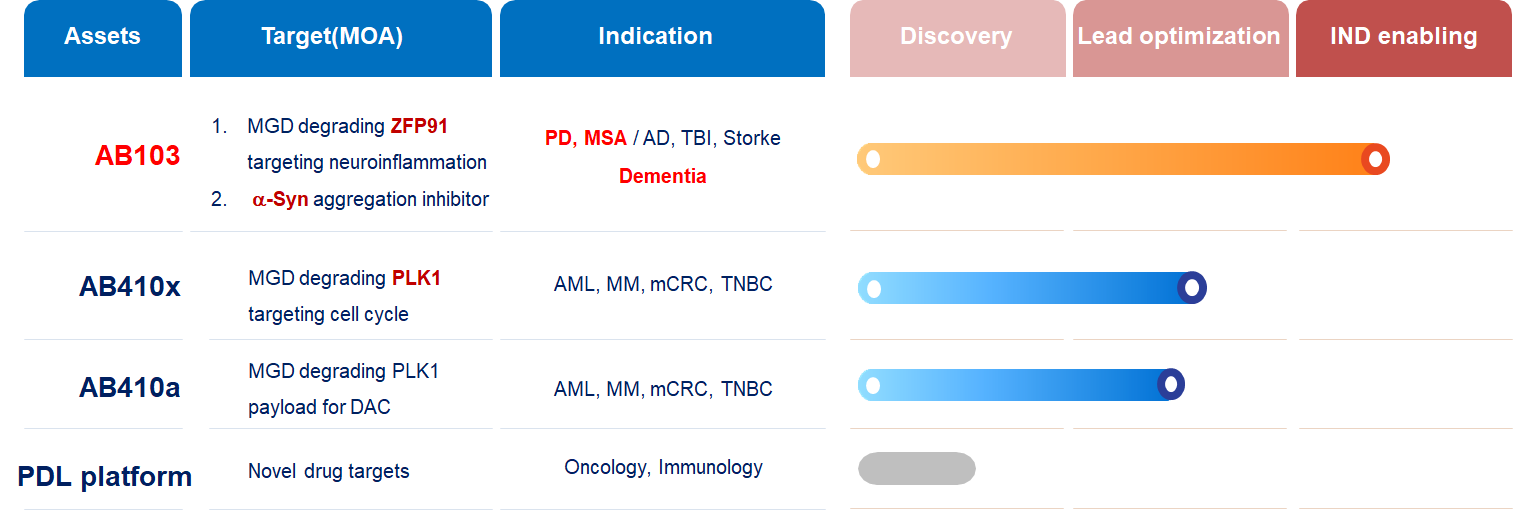Click the PDL platform label
This screenshot has width=1513, height=511.
(x=105, y=476)
